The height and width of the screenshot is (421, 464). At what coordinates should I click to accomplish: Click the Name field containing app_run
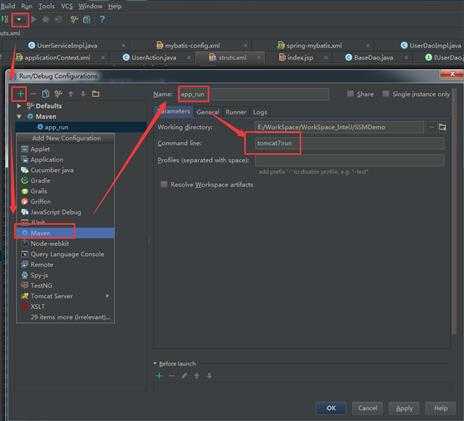(254, 94)
